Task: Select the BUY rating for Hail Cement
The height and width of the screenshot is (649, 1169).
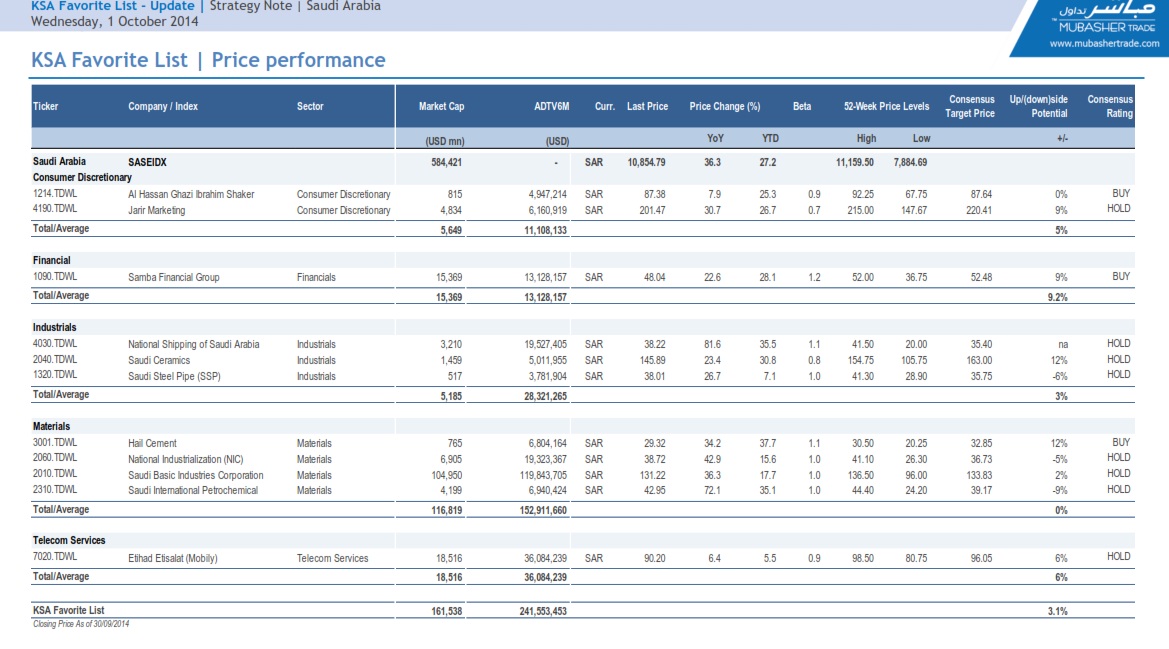Action: click(1120, 442)
